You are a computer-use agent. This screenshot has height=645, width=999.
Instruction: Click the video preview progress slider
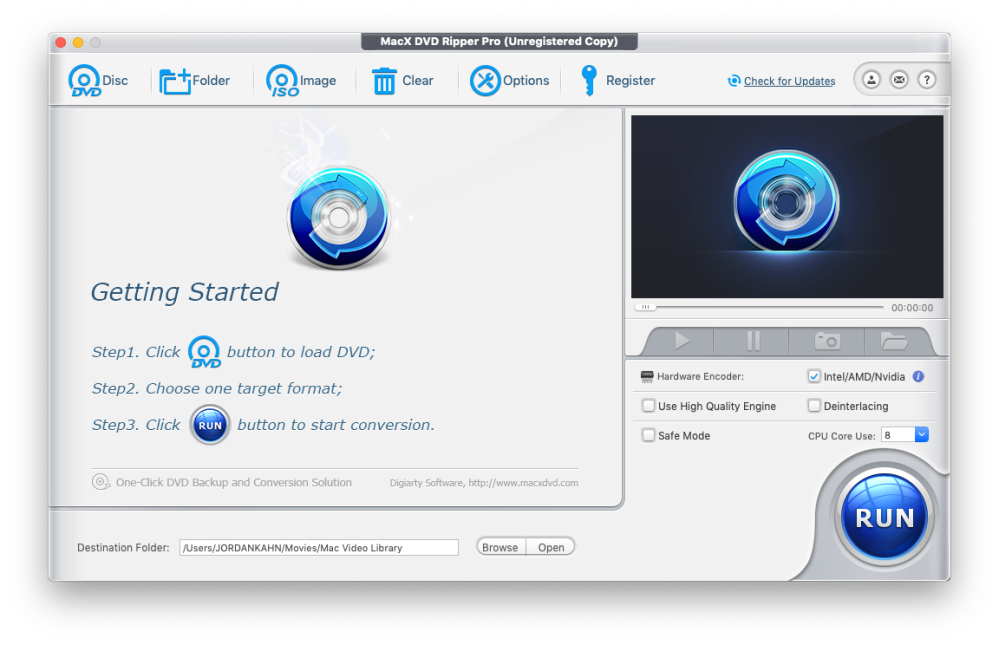tap(760, 308)
